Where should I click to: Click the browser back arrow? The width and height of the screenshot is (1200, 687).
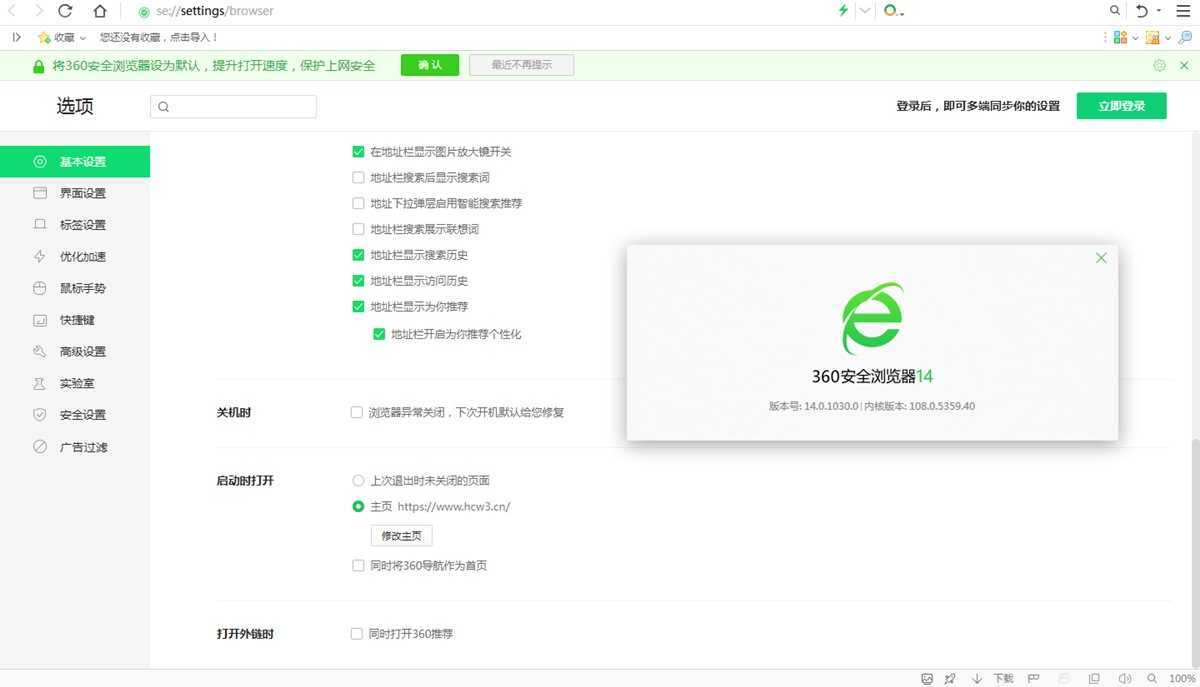(13, 11)
